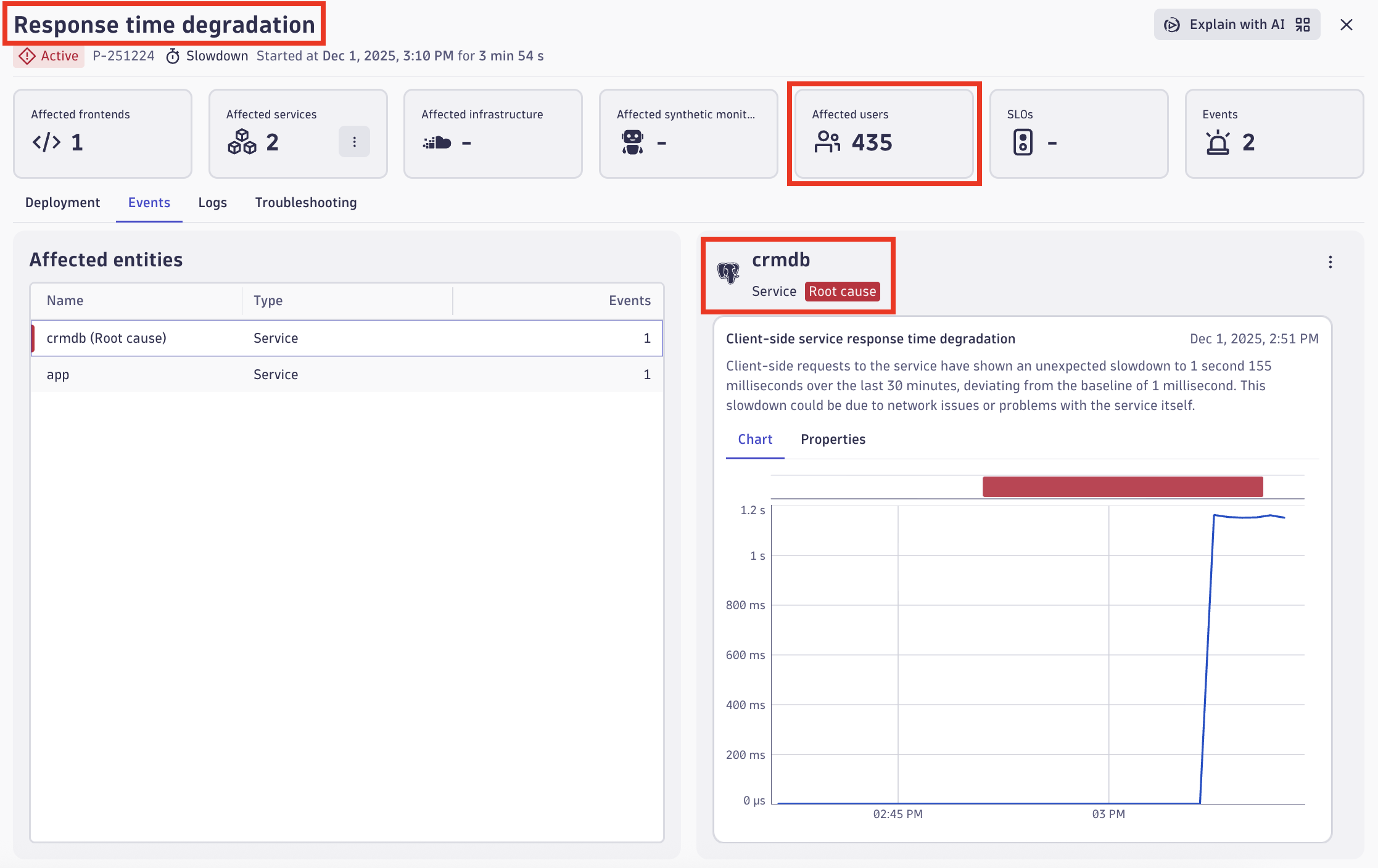Switch to the Deployment tab

click(x=62, y=203)
